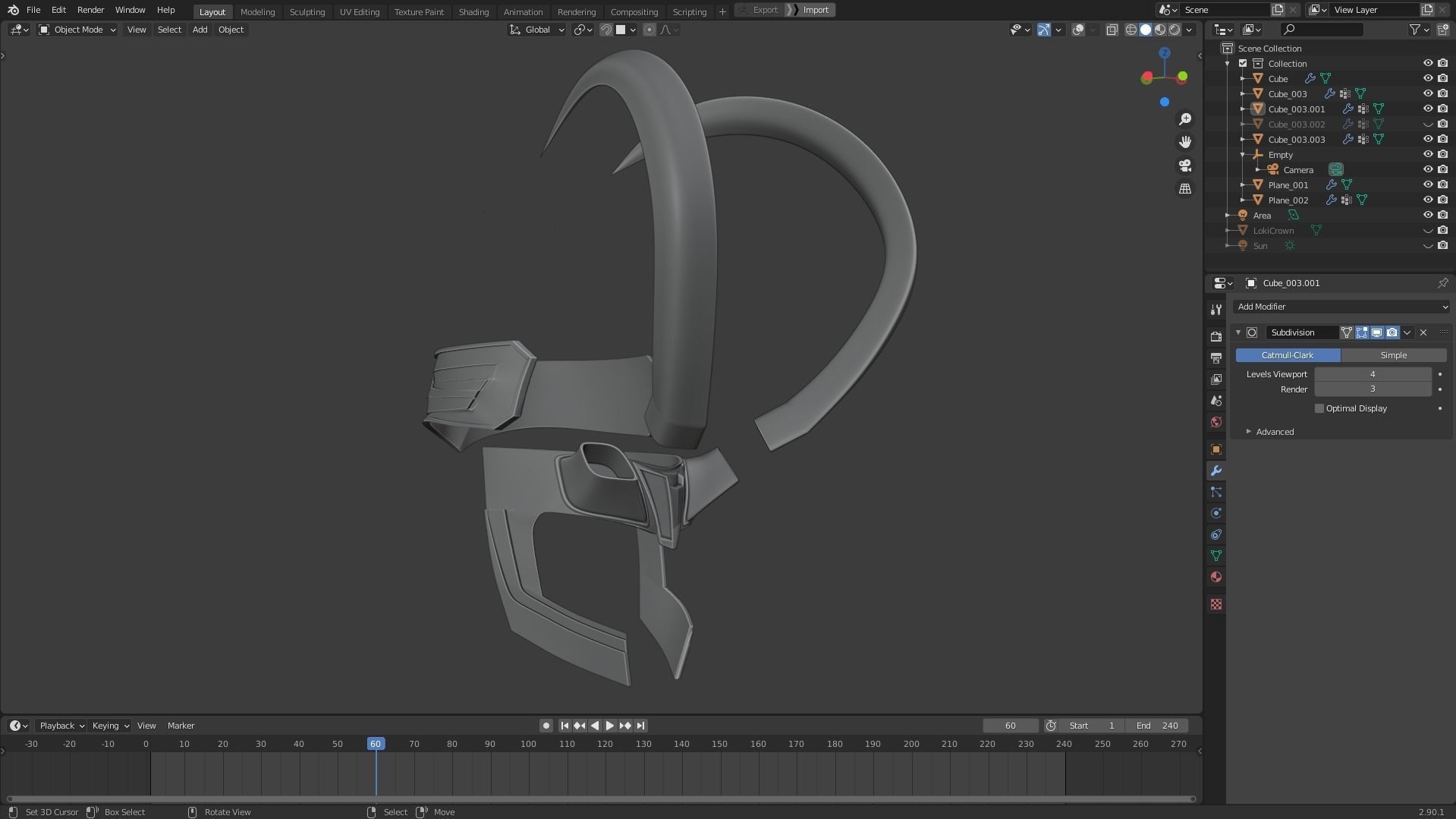Jump to the timeline start frame
The image size is (1456, 819).
[564, 726]
